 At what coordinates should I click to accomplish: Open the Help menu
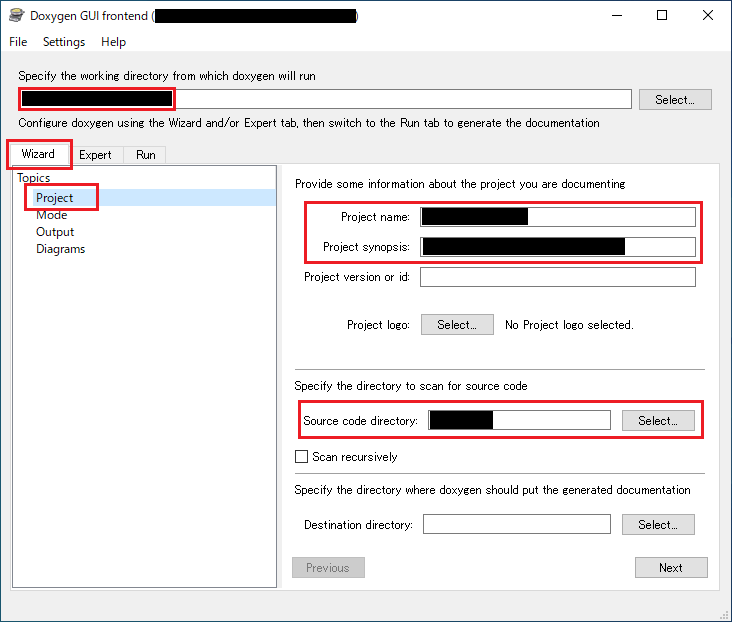pyautogui.click(x=113, y=42)
